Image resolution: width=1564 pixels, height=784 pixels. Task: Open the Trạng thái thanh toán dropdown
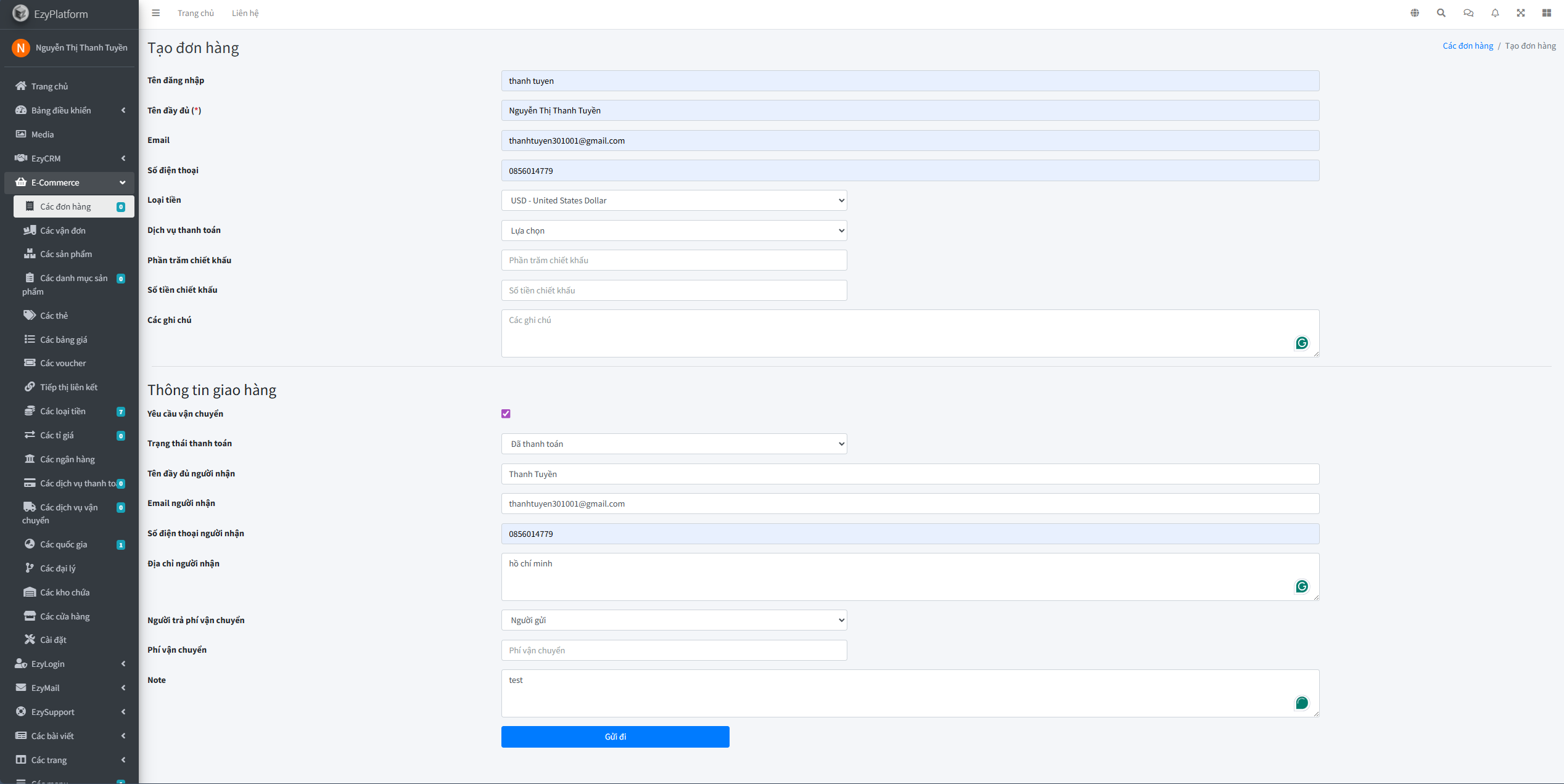point(673,444)
